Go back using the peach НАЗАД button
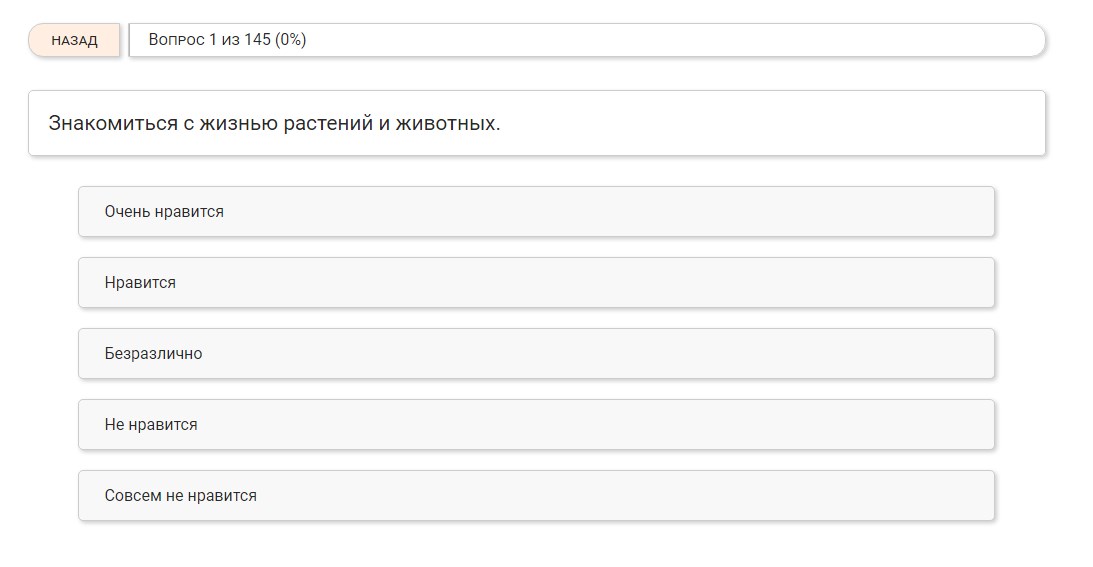Screen dimensions: 1093x567 (74, 41)
